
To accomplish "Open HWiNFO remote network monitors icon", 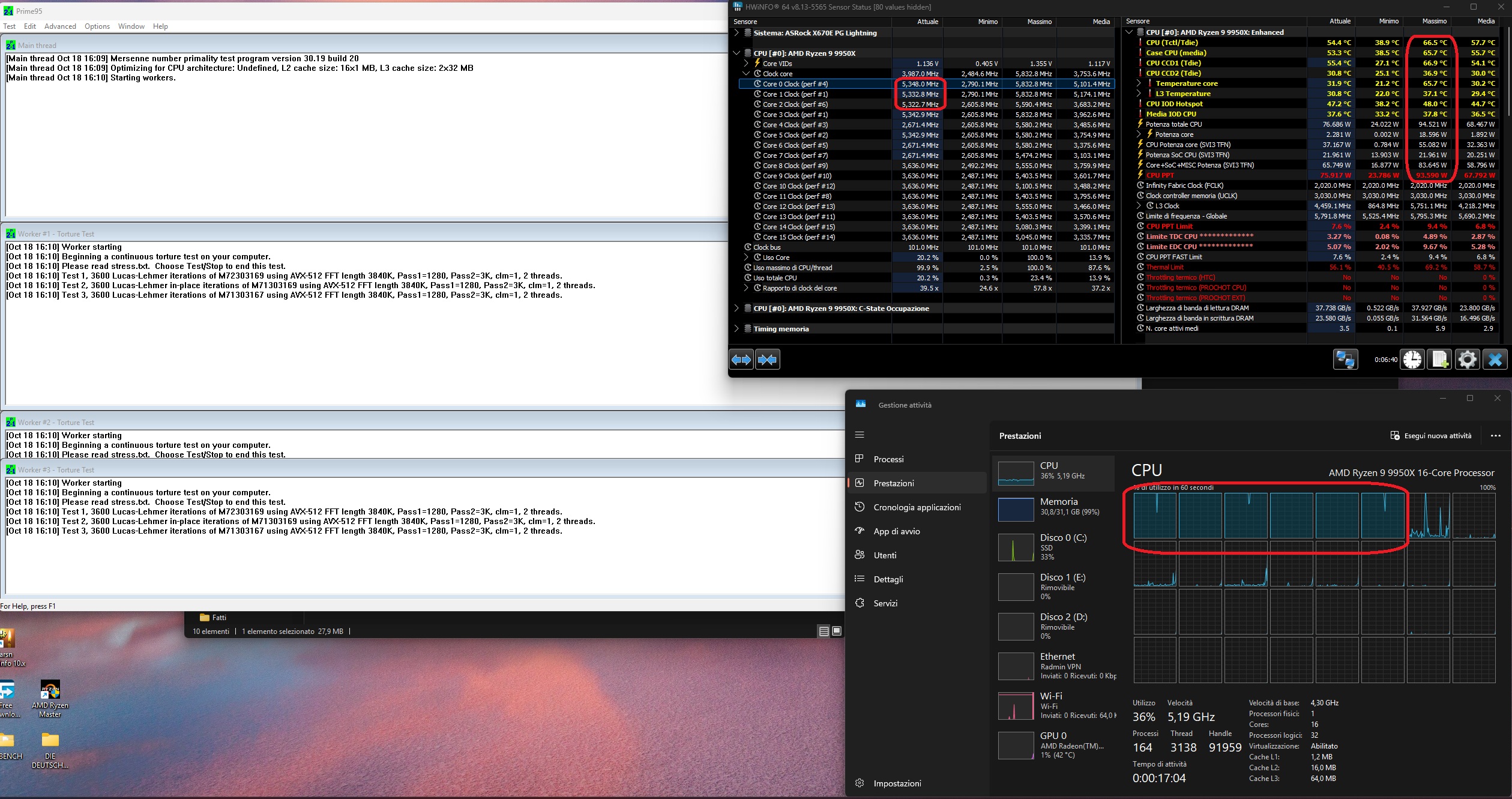I will (x=1345, y=360).
